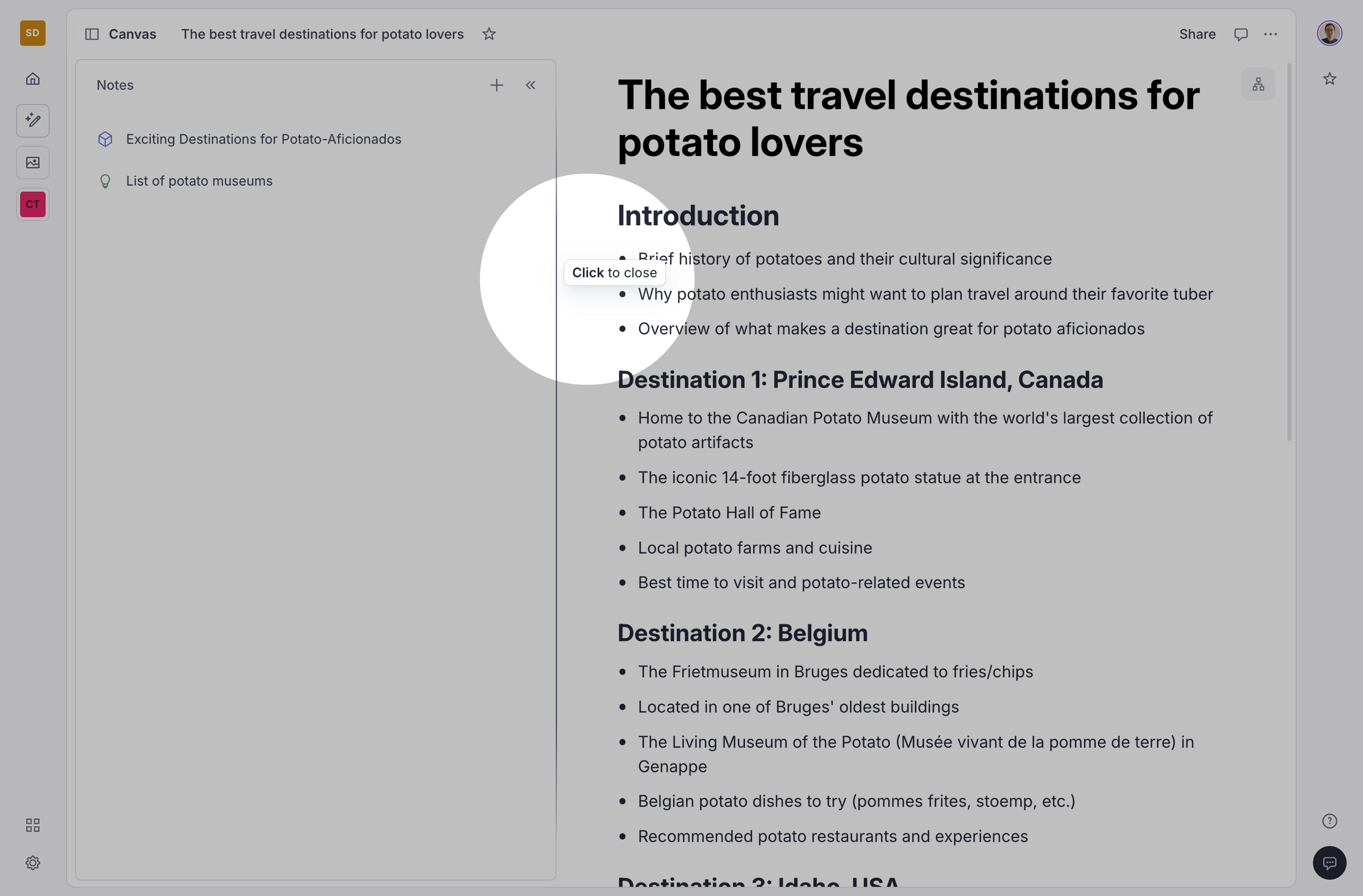Screen dimensions: 1363x896
Task: Open the CT workspace icon
Action: 33,204
